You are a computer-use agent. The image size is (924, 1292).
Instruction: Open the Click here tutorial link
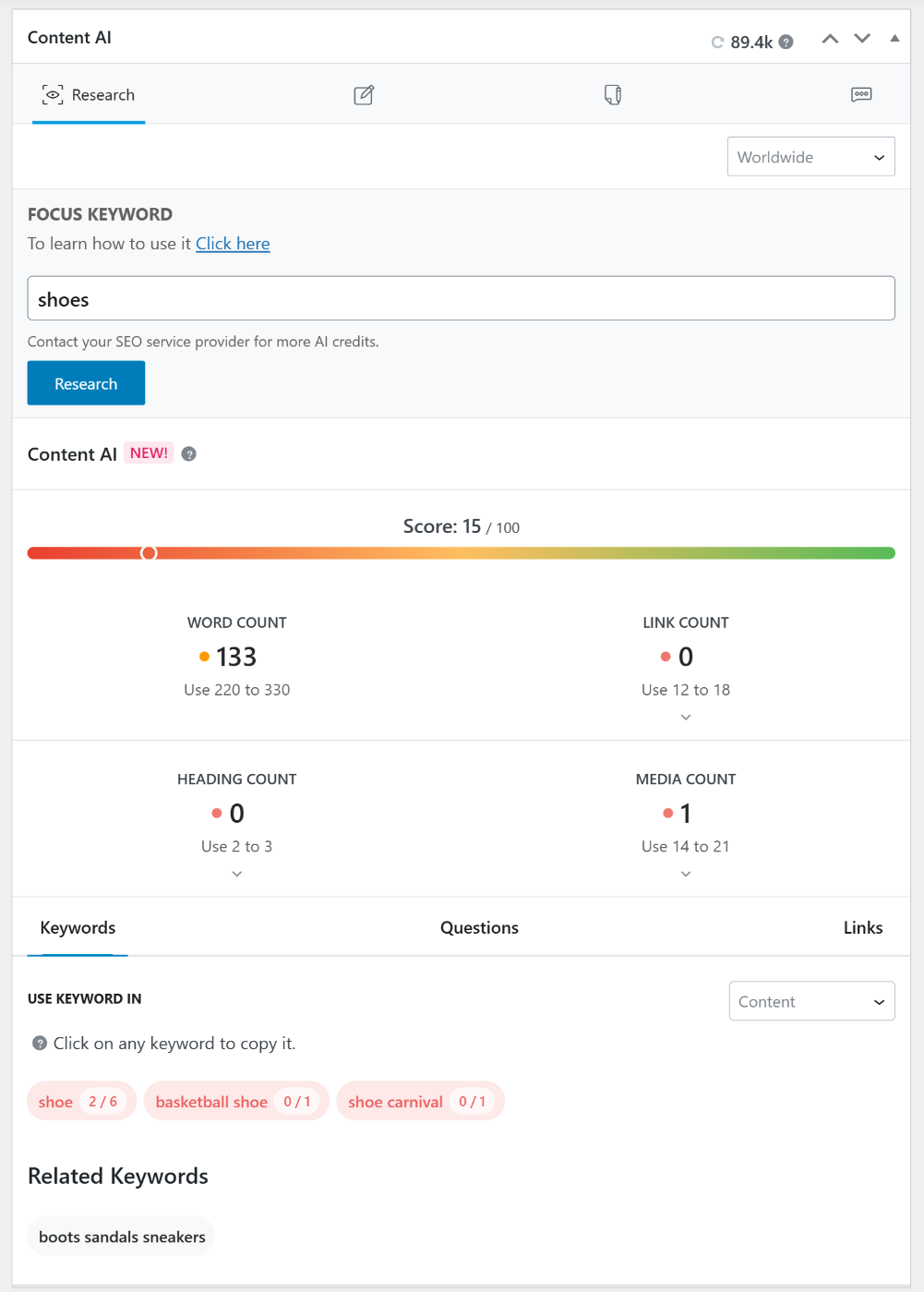coord(233,243)
